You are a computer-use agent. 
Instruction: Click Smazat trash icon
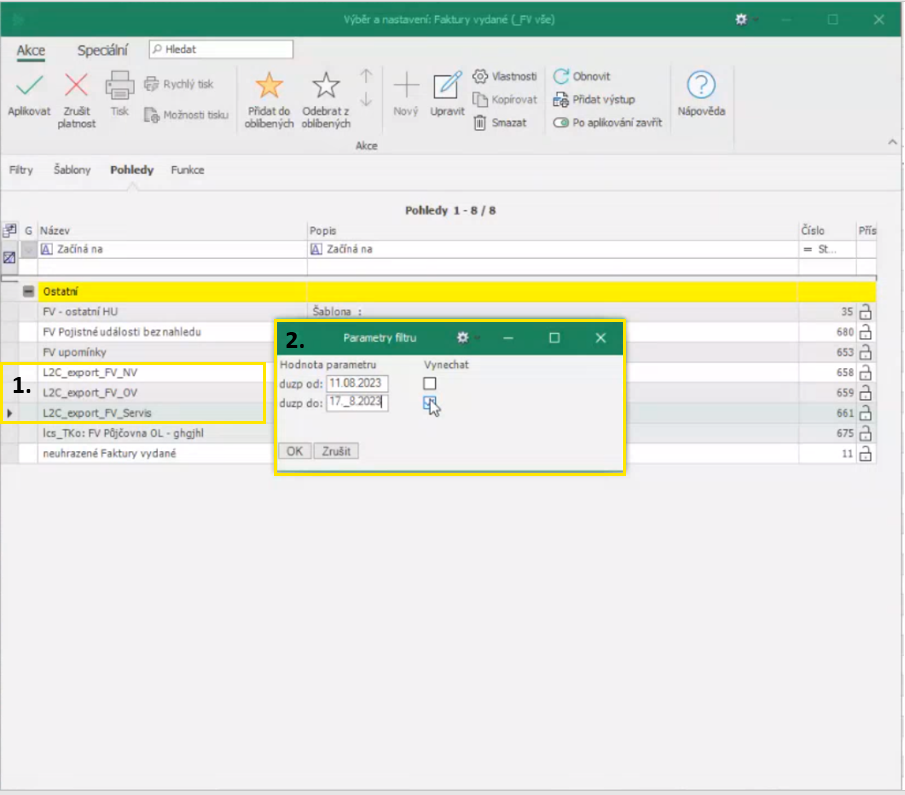pyautogui.click(x=480, y=123)
